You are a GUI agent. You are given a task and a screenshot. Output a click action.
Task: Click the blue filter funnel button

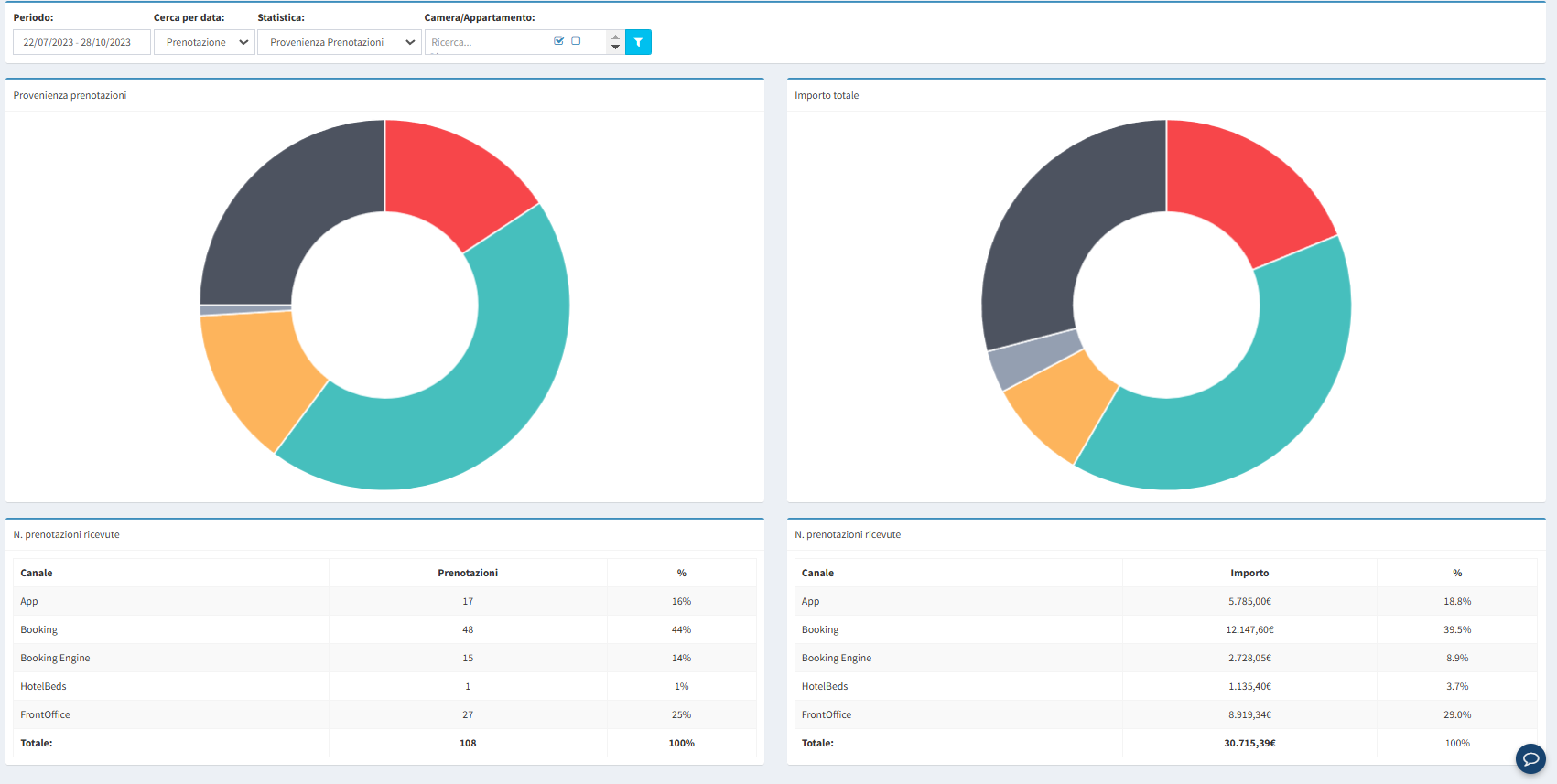coord(638,42)
